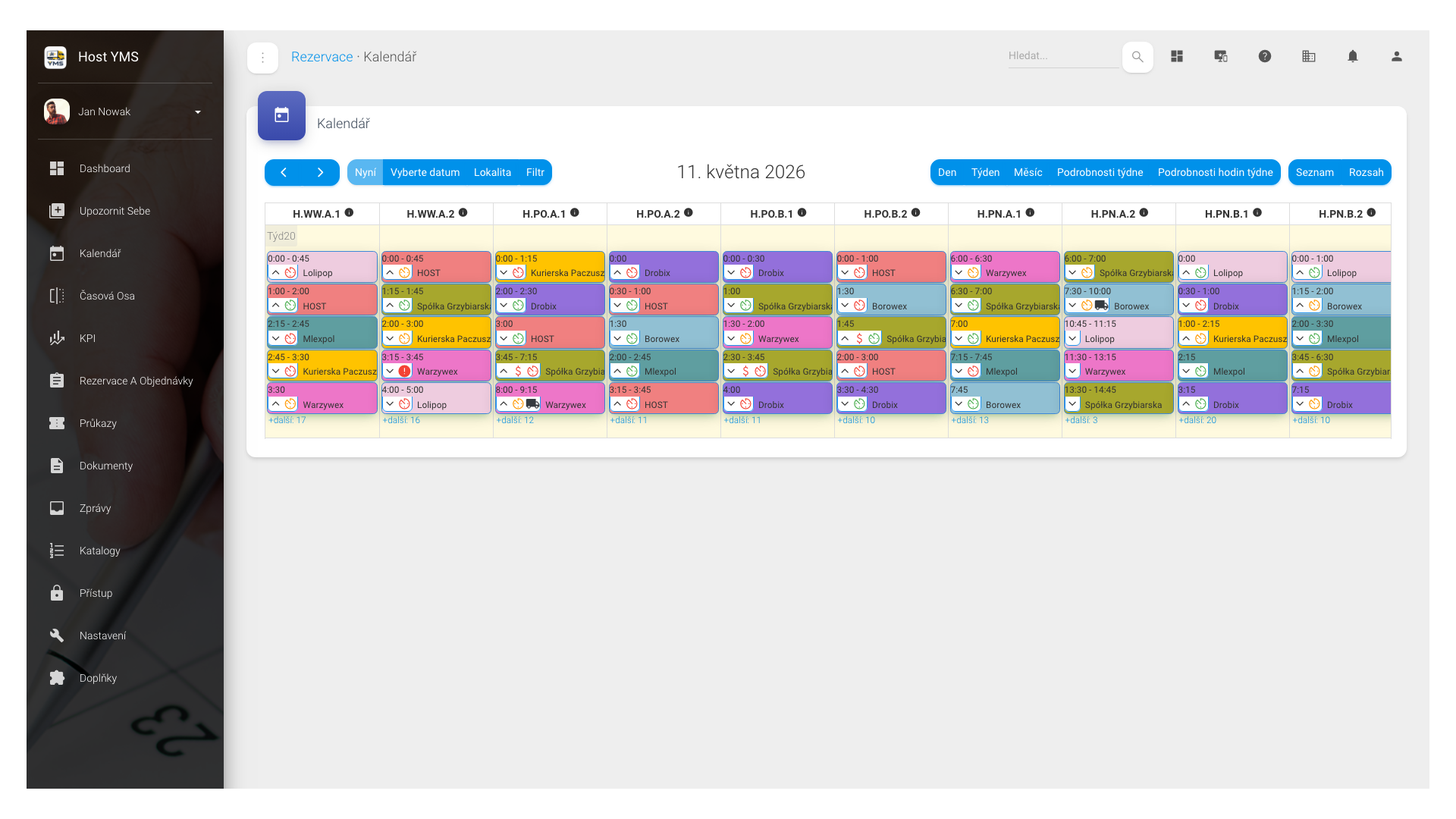Switch to Den view

point(947,172)
